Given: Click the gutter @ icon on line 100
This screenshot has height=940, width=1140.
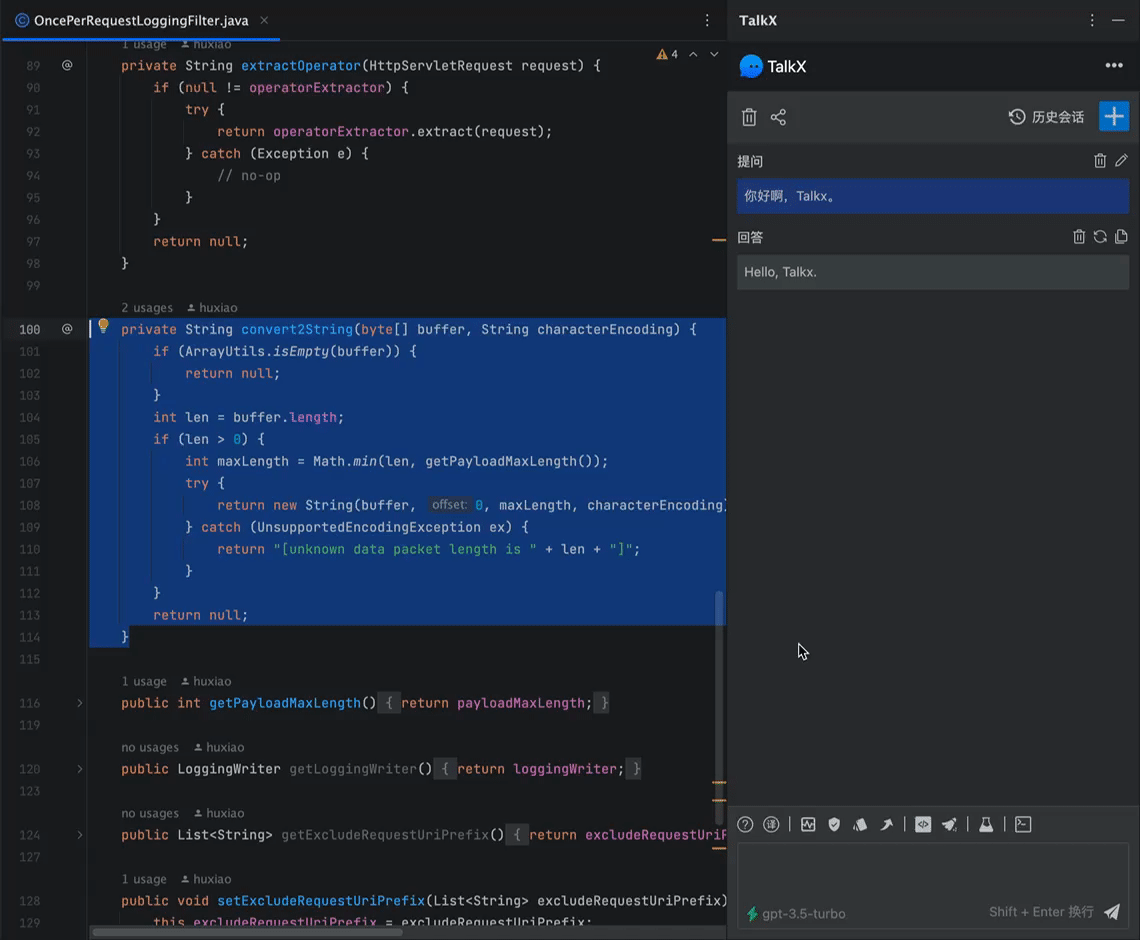Looking at the screenshot, I should [x=67, y=329].
